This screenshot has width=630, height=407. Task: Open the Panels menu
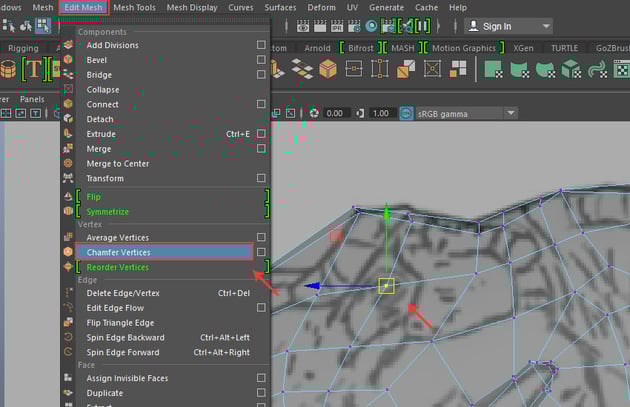pos(32,99)
